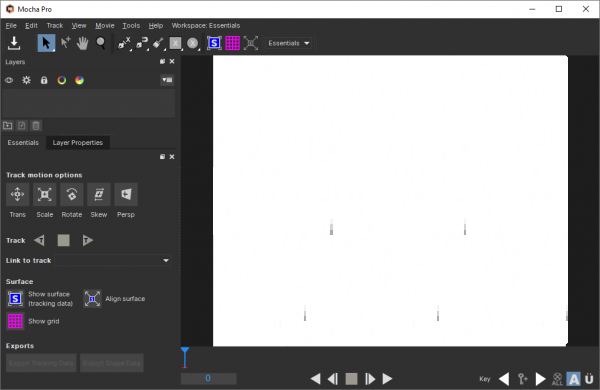Select the rectangle X-Spline shape tool
This screenshot has width=600, height=390.
175,43
